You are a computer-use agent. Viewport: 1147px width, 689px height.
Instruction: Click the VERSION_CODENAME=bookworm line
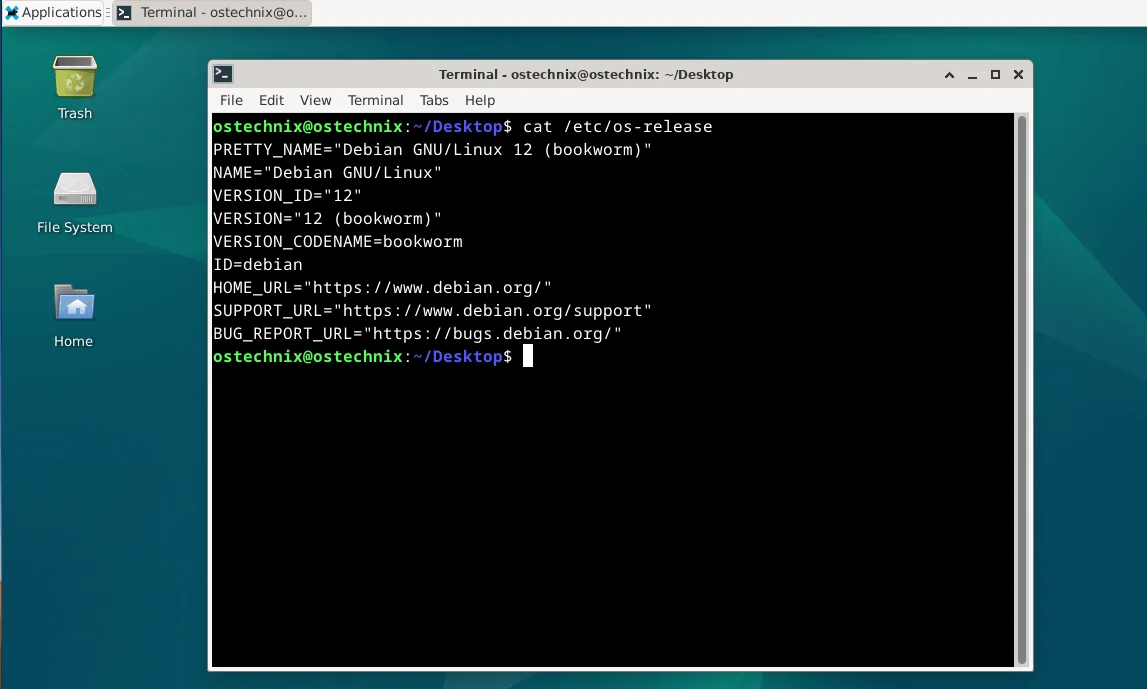[x=338, y=241]
